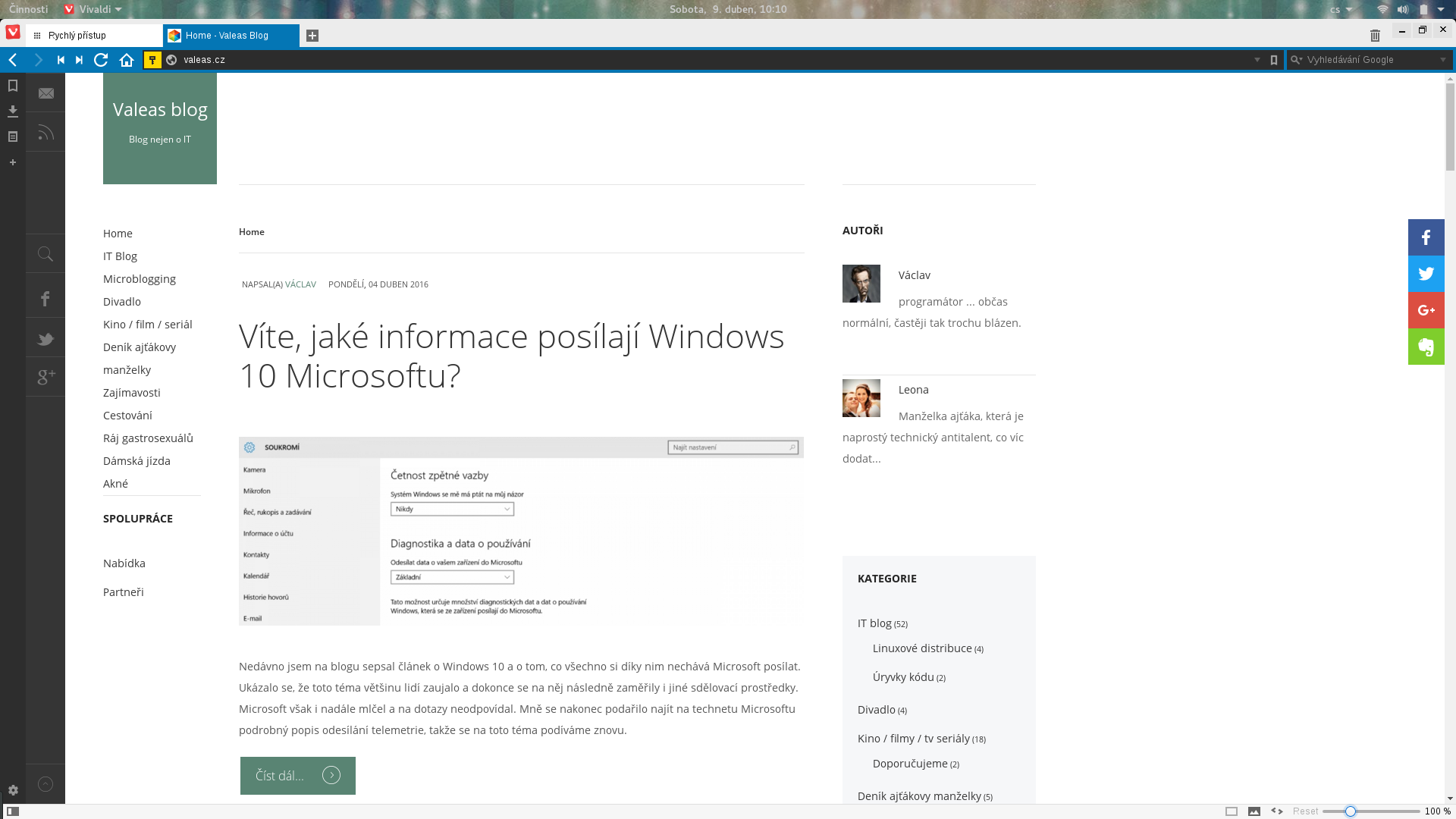1456x819 pixels.
Task: Open page actions code icon
Action: pos(1277,811)
